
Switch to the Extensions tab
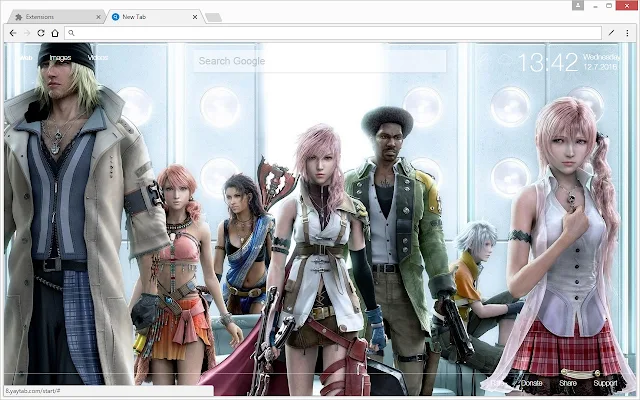click(55, 17)
